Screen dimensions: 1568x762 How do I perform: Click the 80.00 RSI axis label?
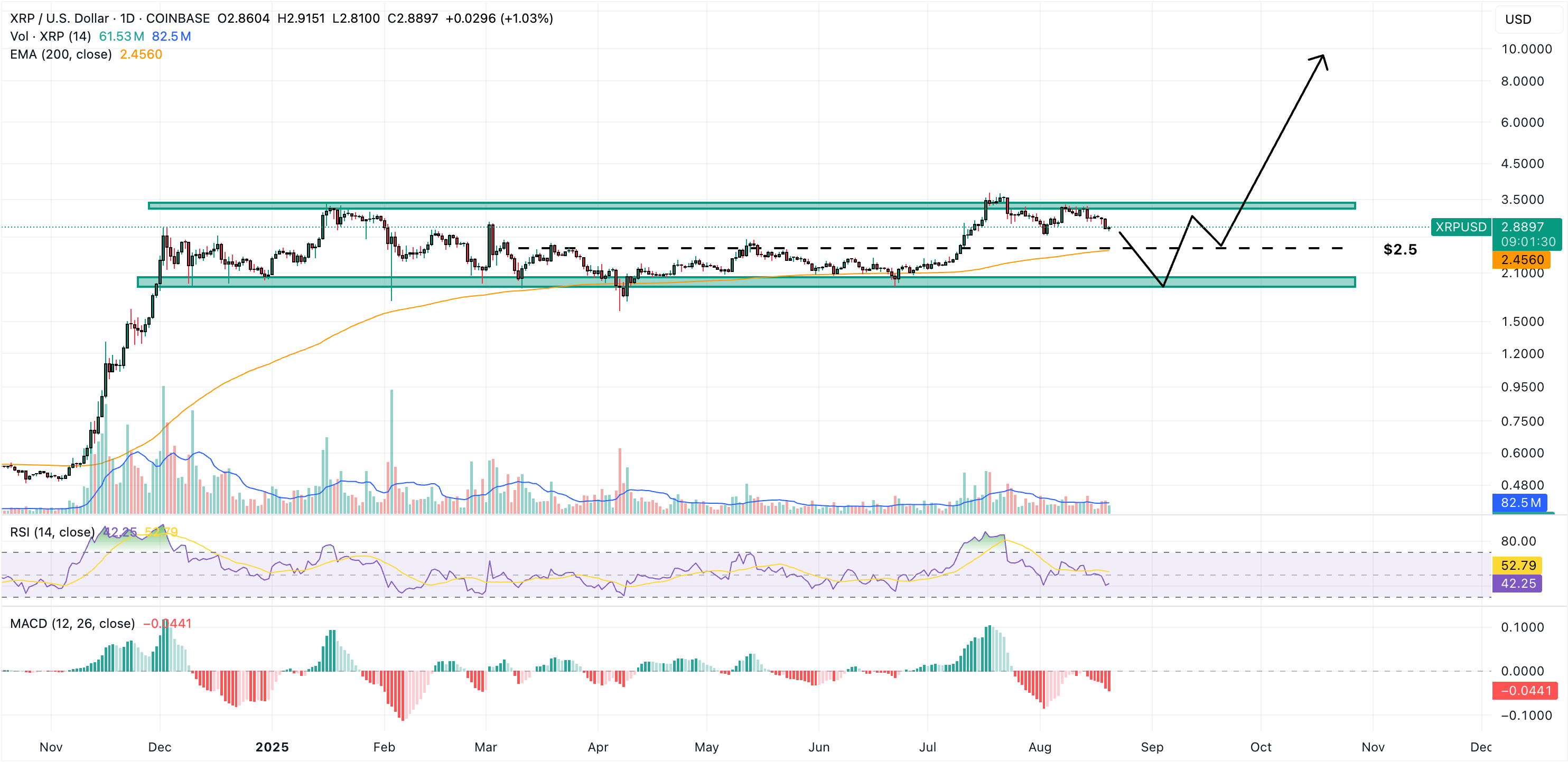1518,541
